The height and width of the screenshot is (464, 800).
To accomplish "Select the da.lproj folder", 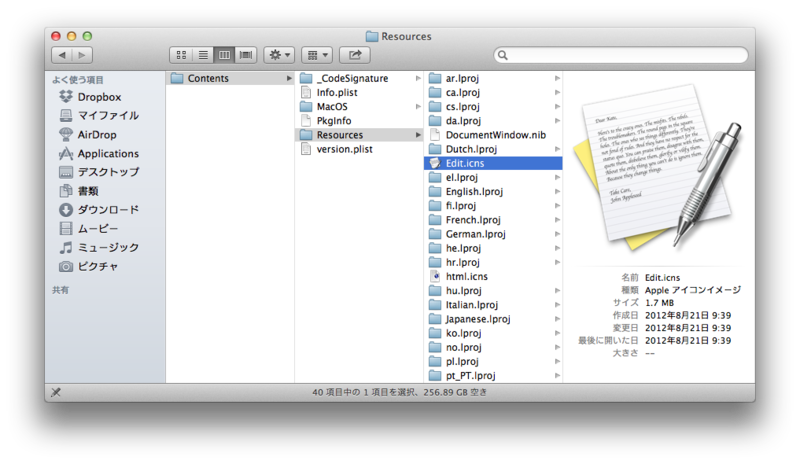I will point(493,120).
